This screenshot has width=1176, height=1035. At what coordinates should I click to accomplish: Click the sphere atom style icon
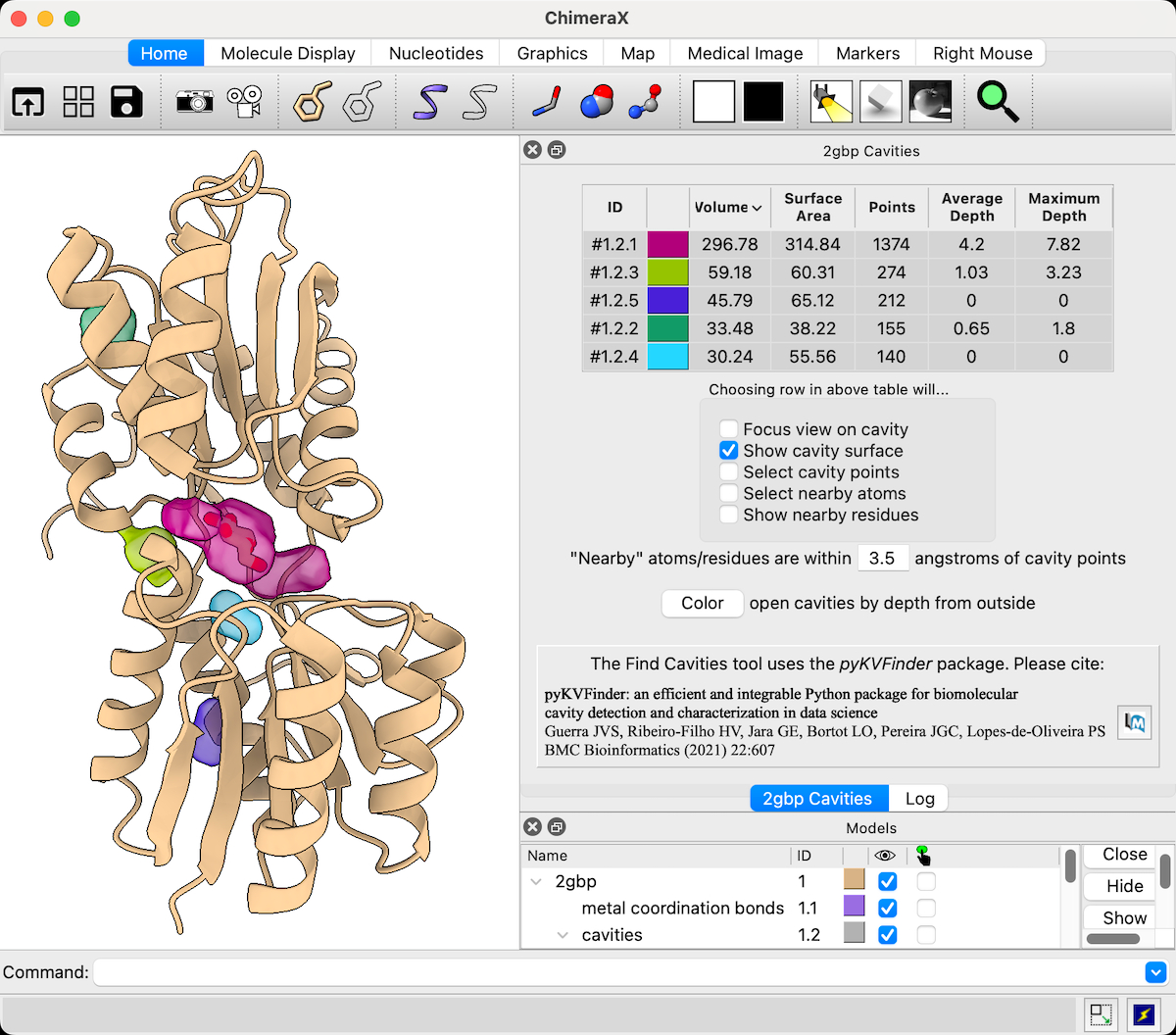pyautogui.click(x=596, y=101)
